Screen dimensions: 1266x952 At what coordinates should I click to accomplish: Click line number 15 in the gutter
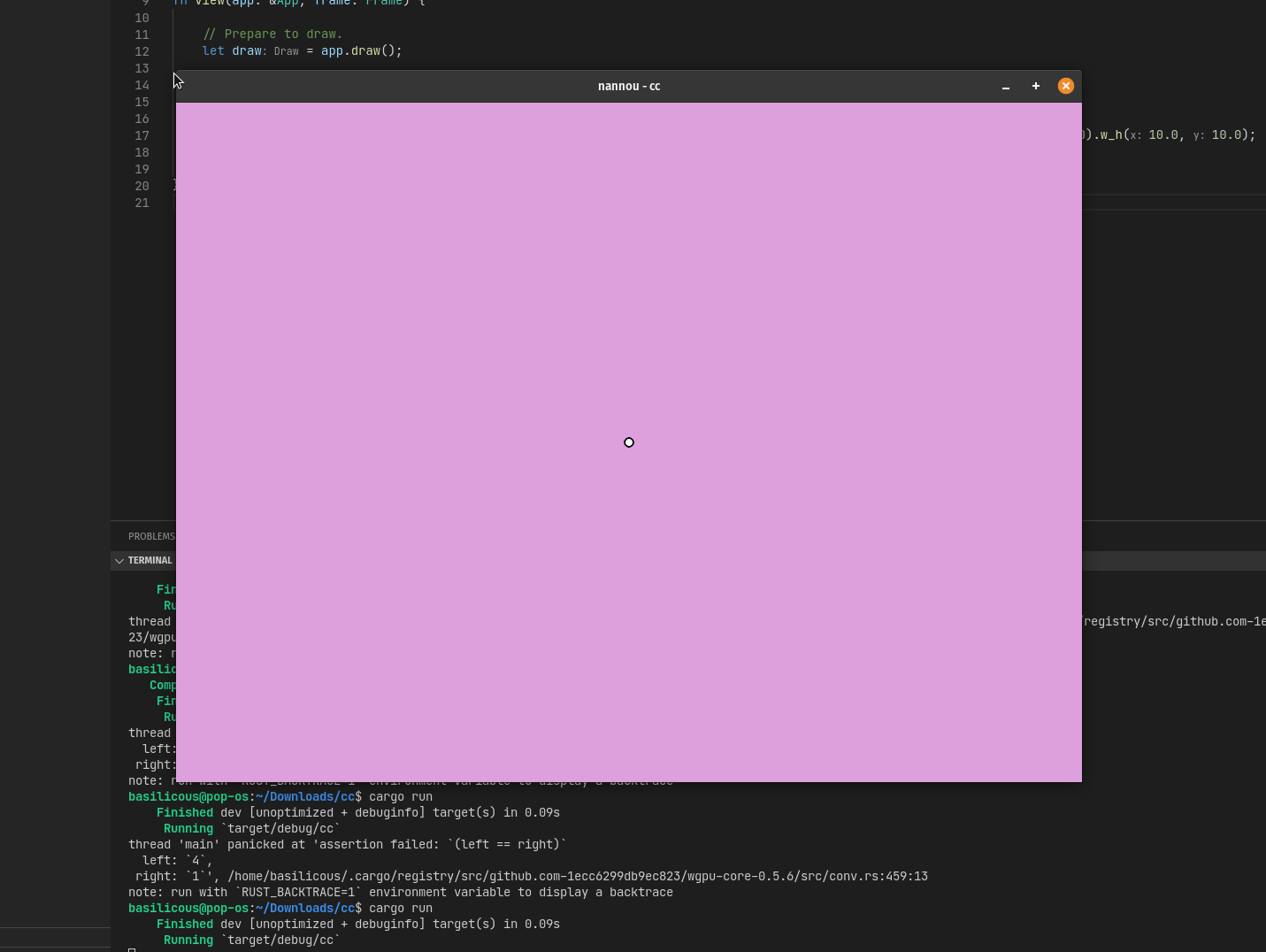tap(142, 102)
